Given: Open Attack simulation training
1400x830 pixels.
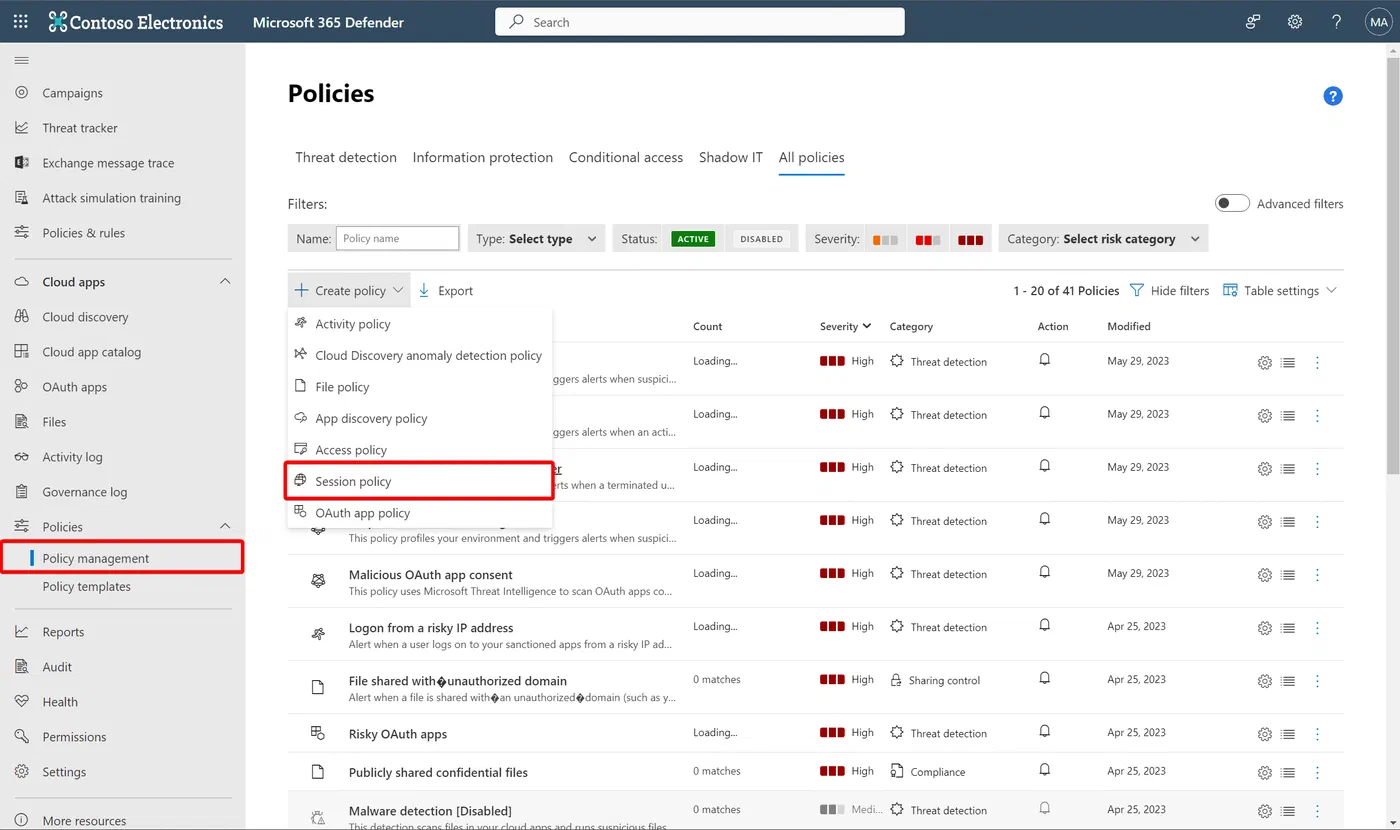Looking at the screenshot, I should (x=111, y=198).
